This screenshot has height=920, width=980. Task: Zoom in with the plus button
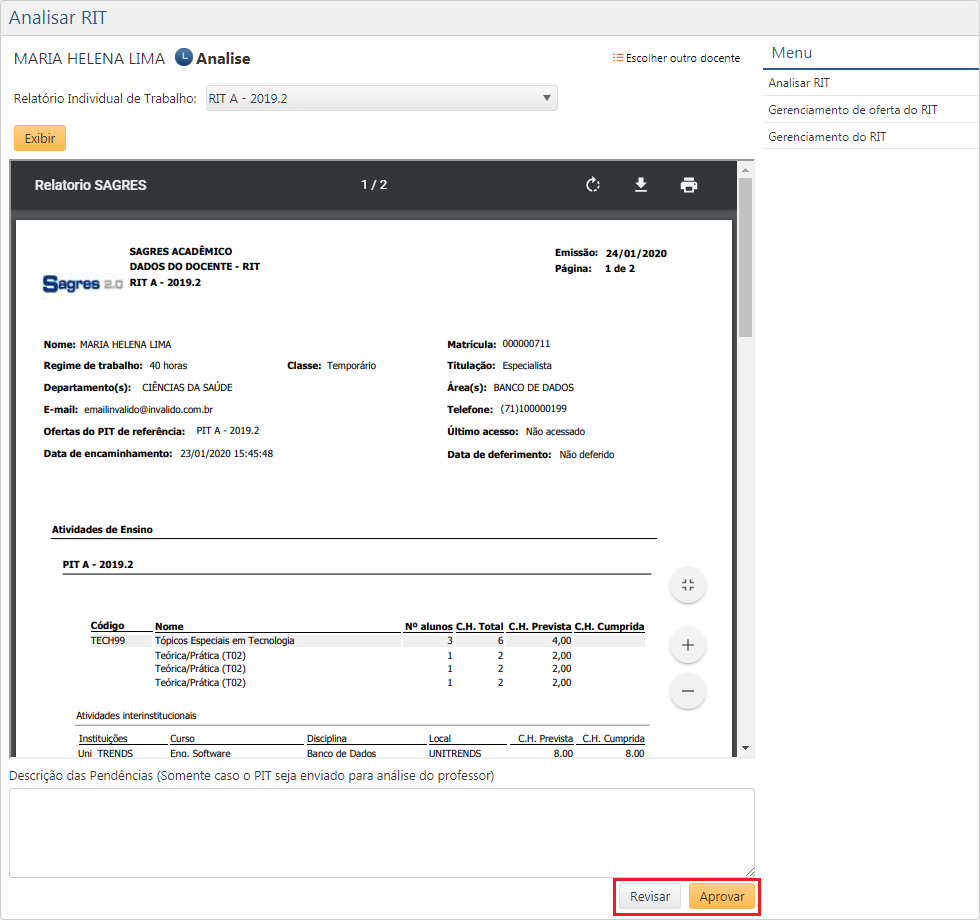[688, 646]
